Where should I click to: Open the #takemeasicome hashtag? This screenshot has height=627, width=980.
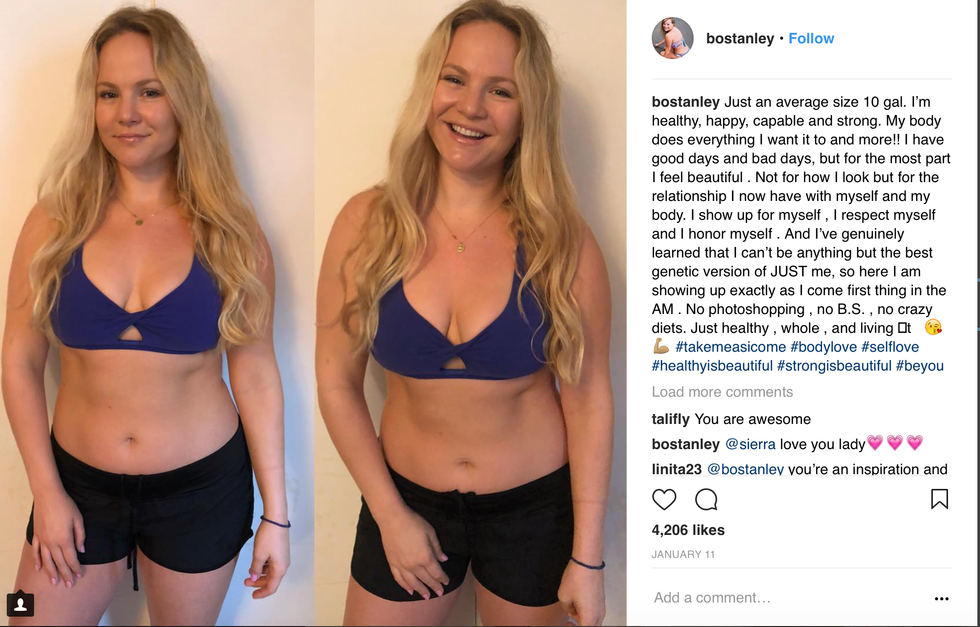(730, 347)
